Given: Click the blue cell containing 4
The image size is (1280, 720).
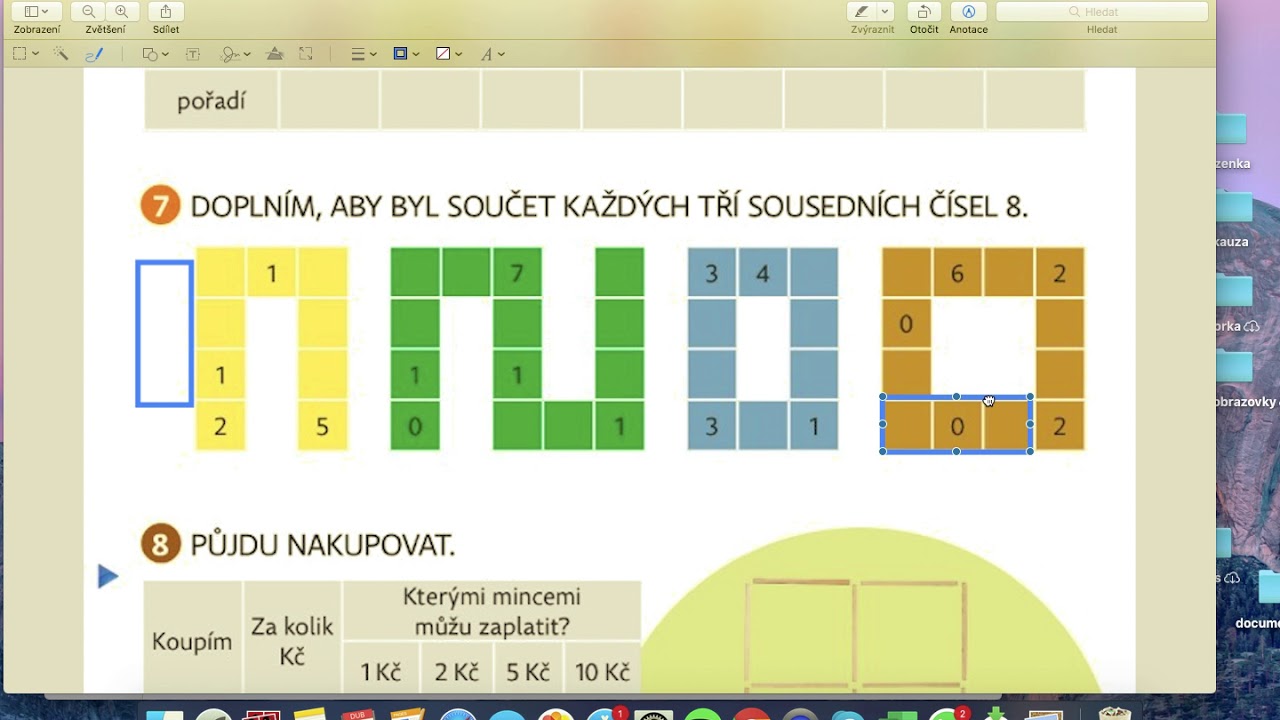Looking at the screenshot, I should click(x=763, y=273).
